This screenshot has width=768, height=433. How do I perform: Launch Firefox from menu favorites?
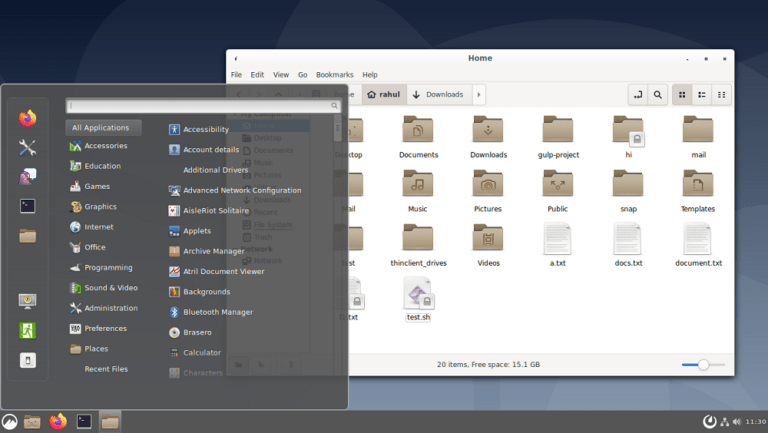(27, 118)
